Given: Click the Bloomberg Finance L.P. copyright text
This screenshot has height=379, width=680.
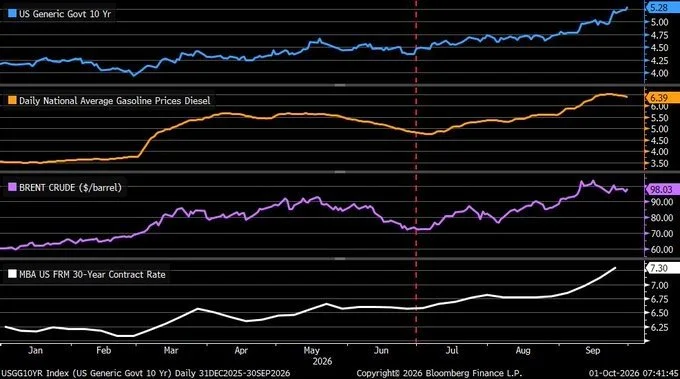Looking at the screenshot, I should (x=439, y=373).
